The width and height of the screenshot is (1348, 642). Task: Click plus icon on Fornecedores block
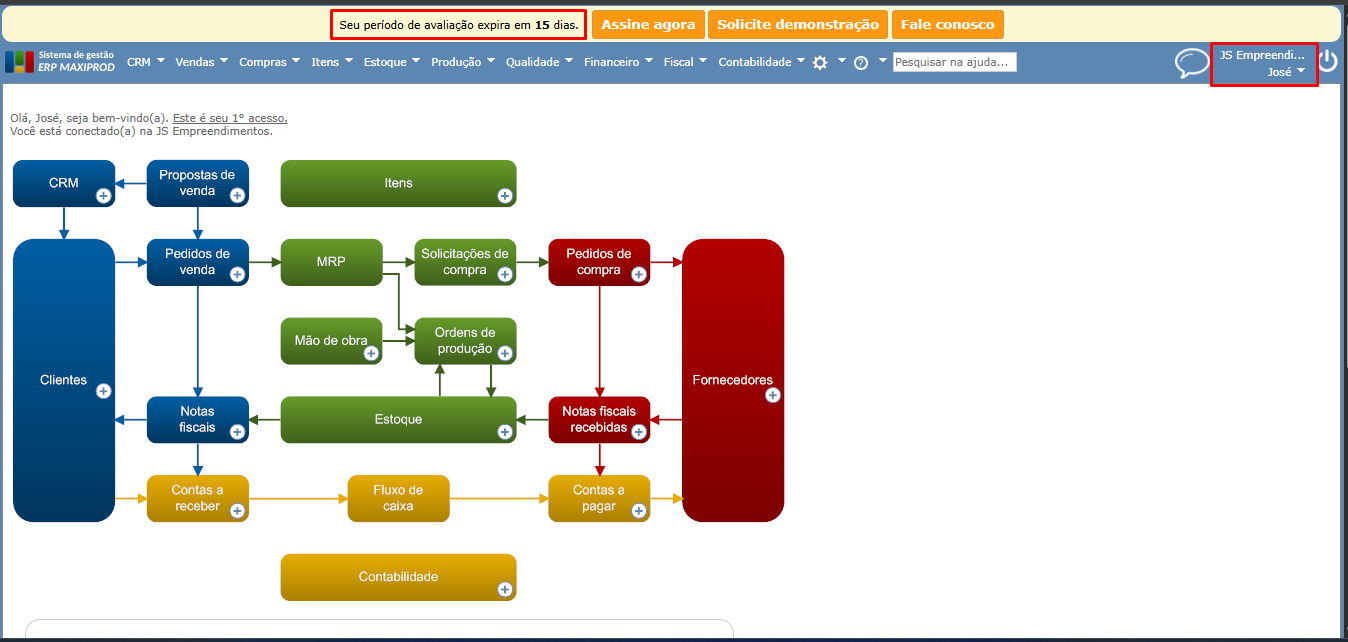click(x=772, y=395)
